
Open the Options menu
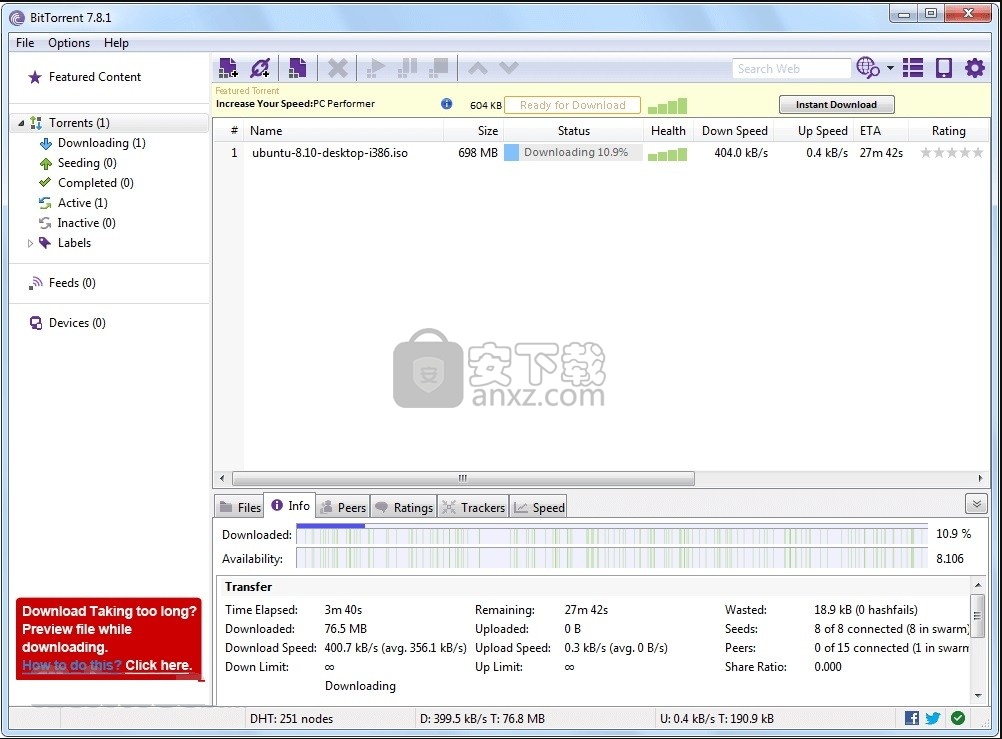point(69,43)
